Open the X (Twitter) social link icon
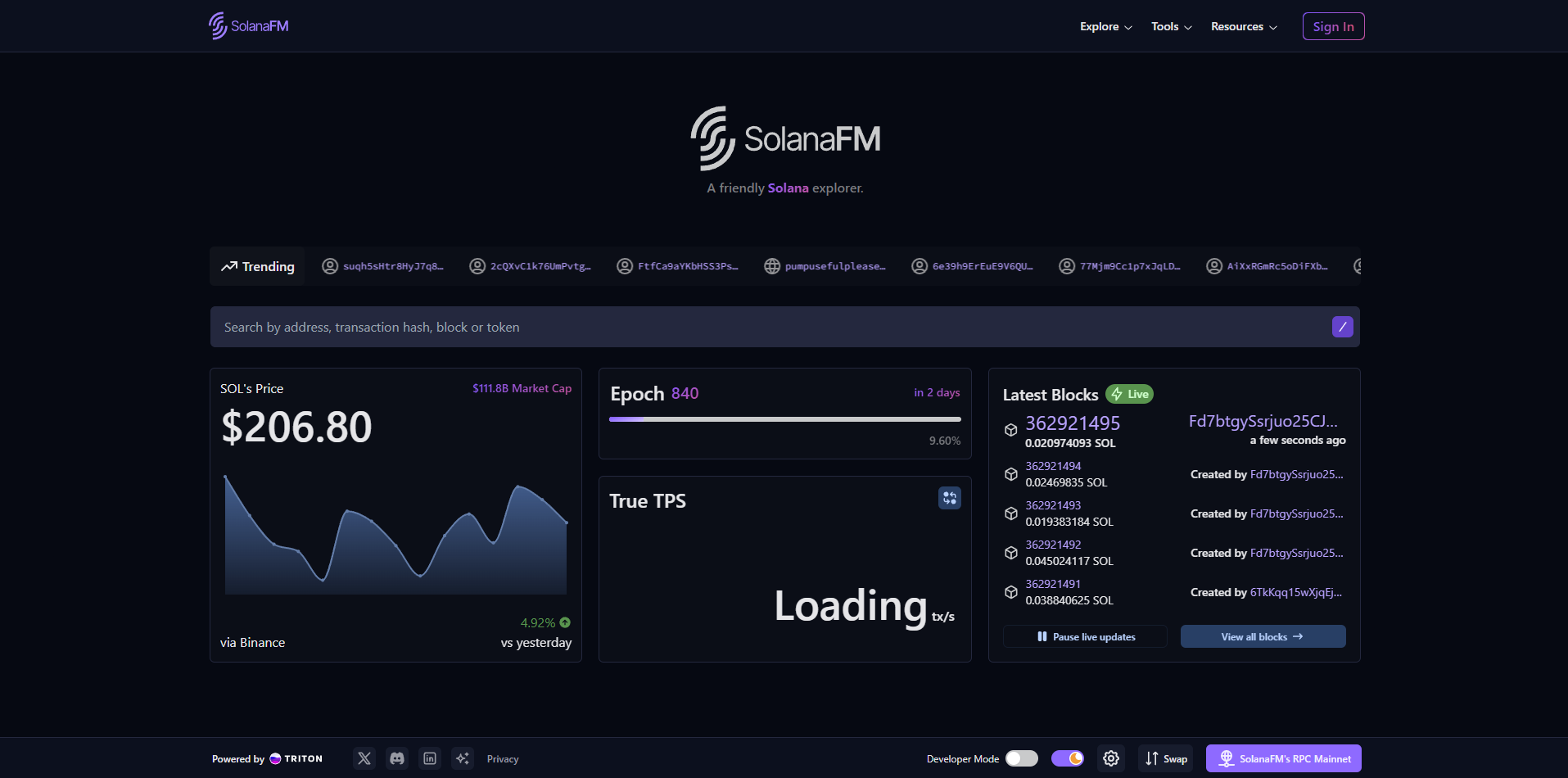This screenshot has width=1568, height=778. (364, 758)
